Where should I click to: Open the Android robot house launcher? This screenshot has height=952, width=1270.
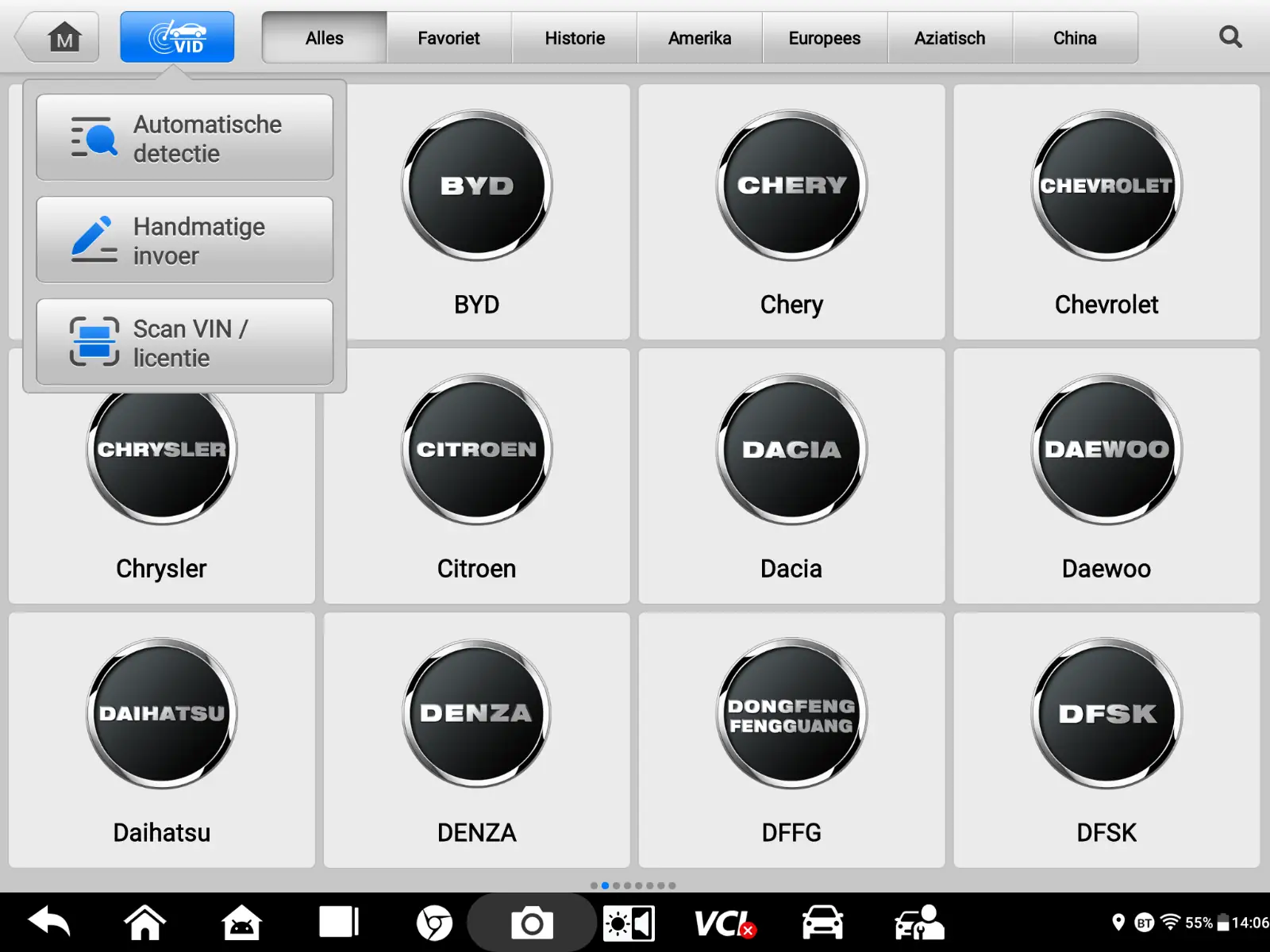[x=242, y=923]
